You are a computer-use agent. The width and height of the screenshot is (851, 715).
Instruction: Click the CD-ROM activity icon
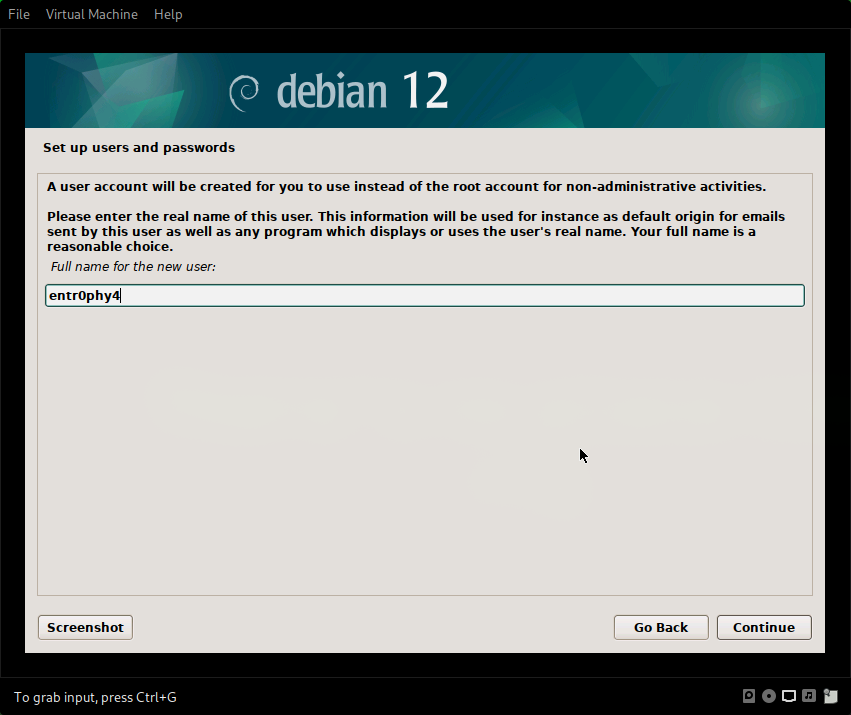click(769, 696)
